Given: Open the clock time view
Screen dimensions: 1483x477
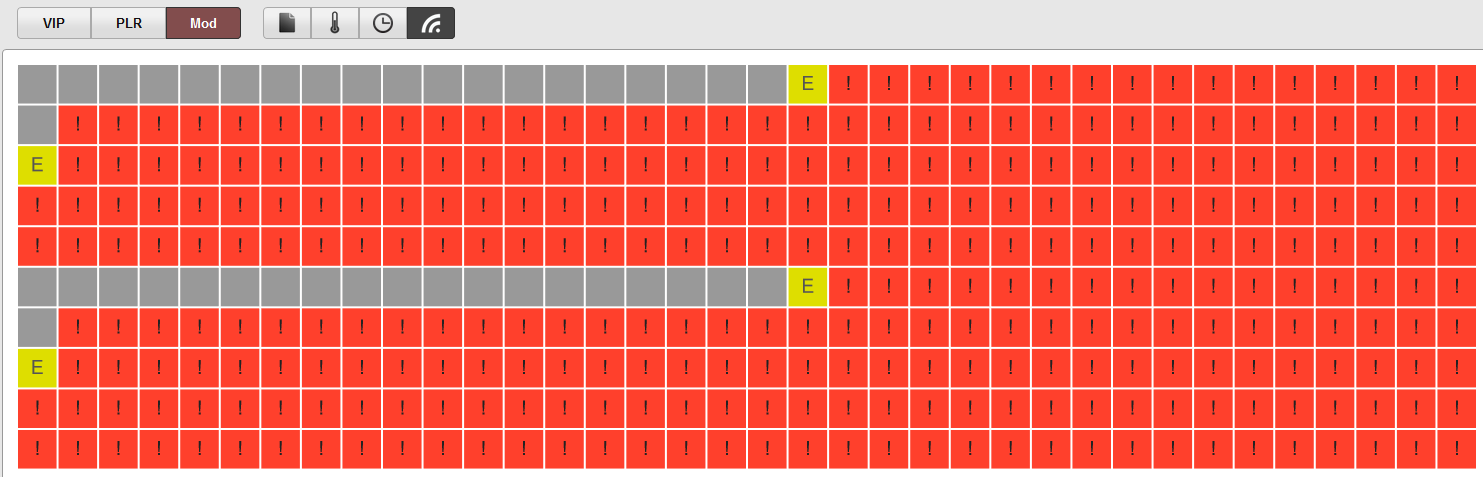Looking at the screenshot, I should (x=383, y=23).
